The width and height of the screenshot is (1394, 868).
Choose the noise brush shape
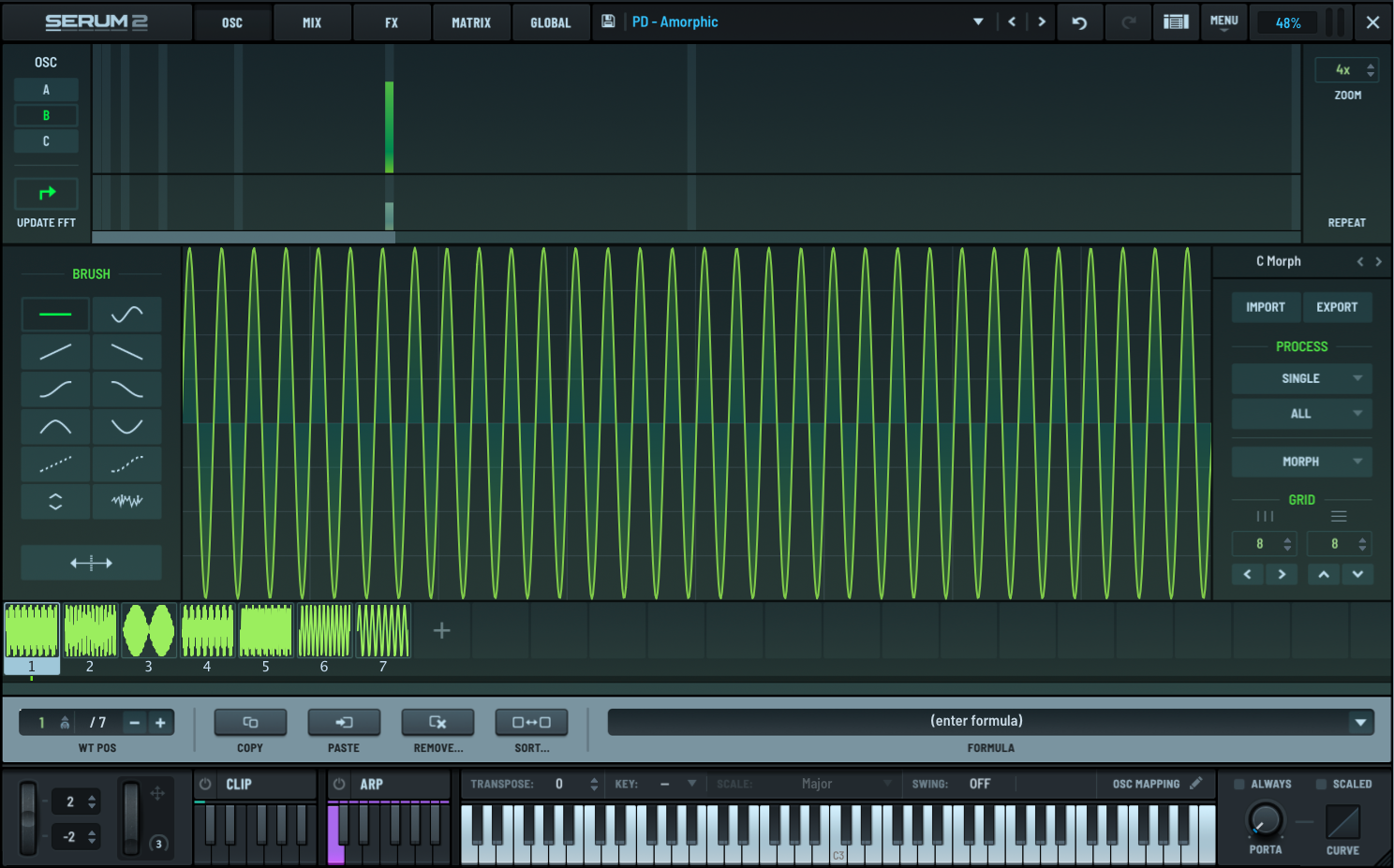click(x=126, y=501)
